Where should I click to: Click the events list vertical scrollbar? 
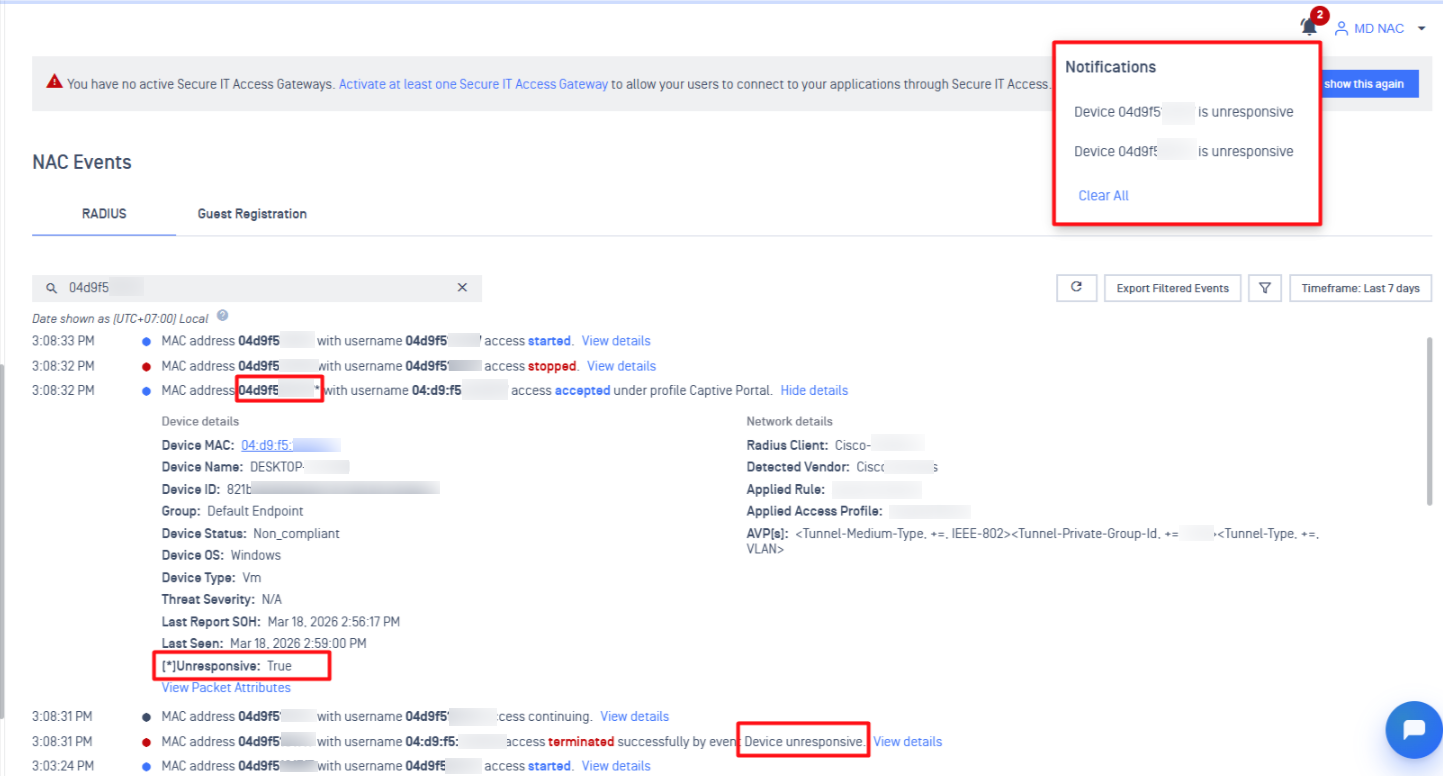1428,420
